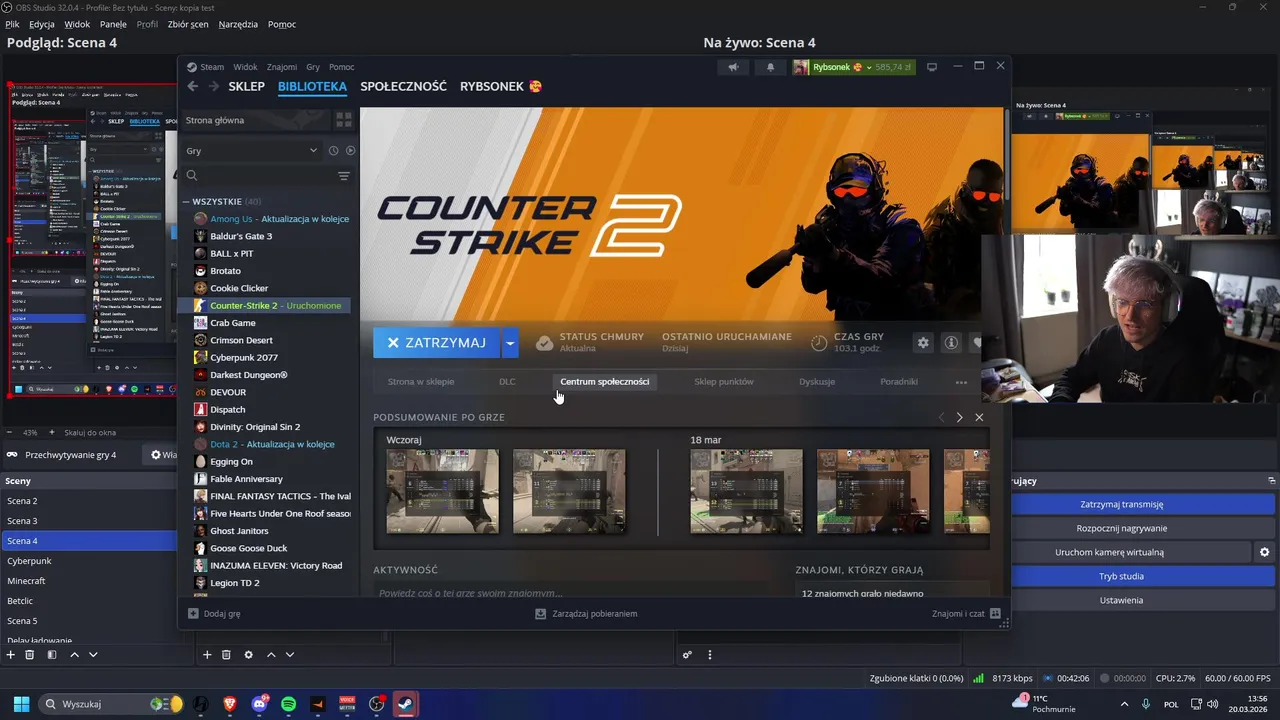The width and height of the screenshot is (1280, 720).
Task: Open OBS Edycja menu
Action: coord(42,24)
